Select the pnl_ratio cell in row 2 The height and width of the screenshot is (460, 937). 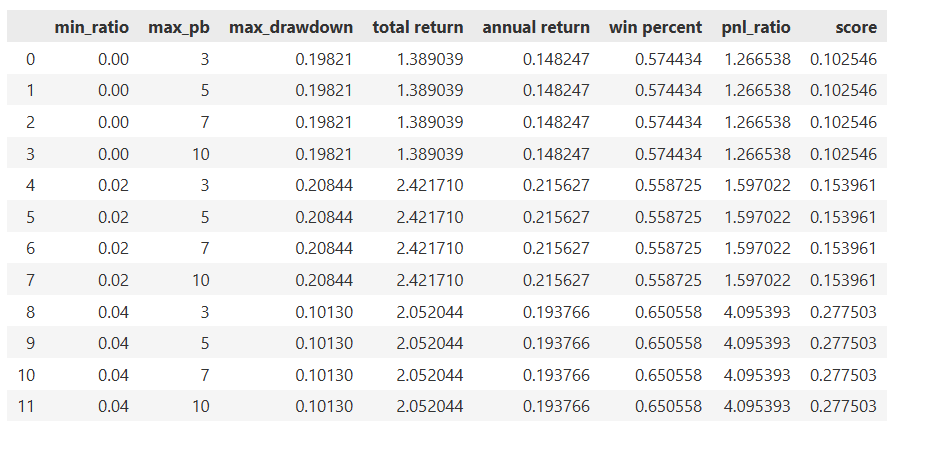point(757,122)
